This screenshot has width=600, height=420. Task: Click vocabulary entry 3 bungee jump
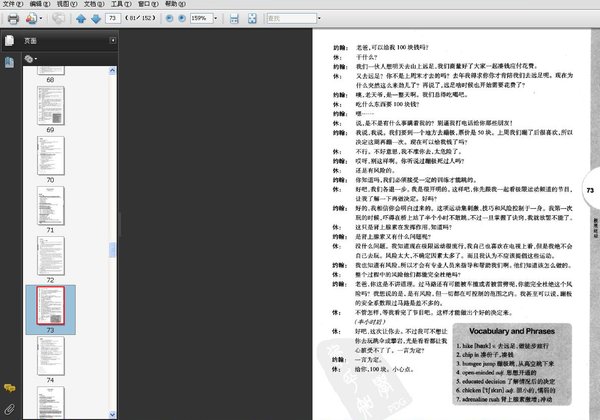pyautogui.click(x=504, y=364)
